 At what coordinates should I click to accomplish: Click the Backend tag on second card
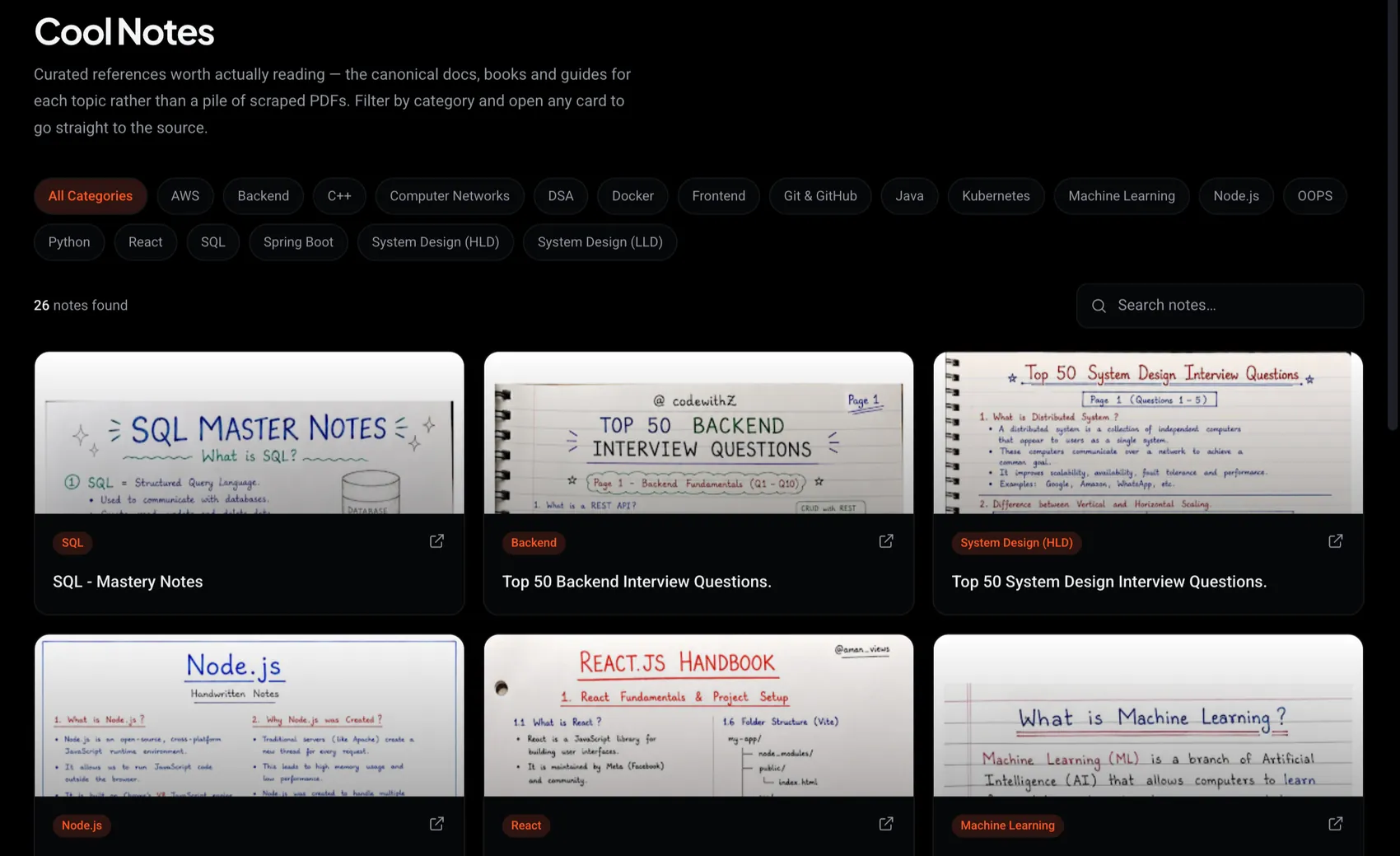pos(534,543)
